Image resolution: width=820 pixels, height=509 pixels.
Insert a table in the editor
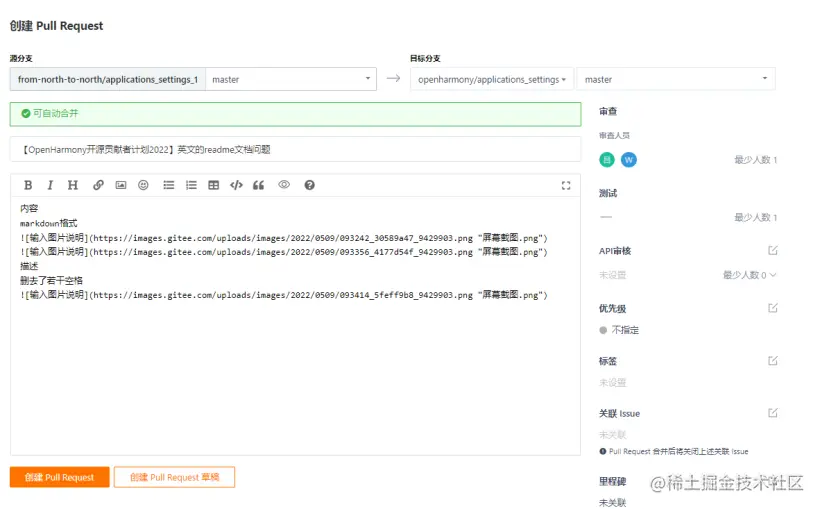click(x=213, y=185)
